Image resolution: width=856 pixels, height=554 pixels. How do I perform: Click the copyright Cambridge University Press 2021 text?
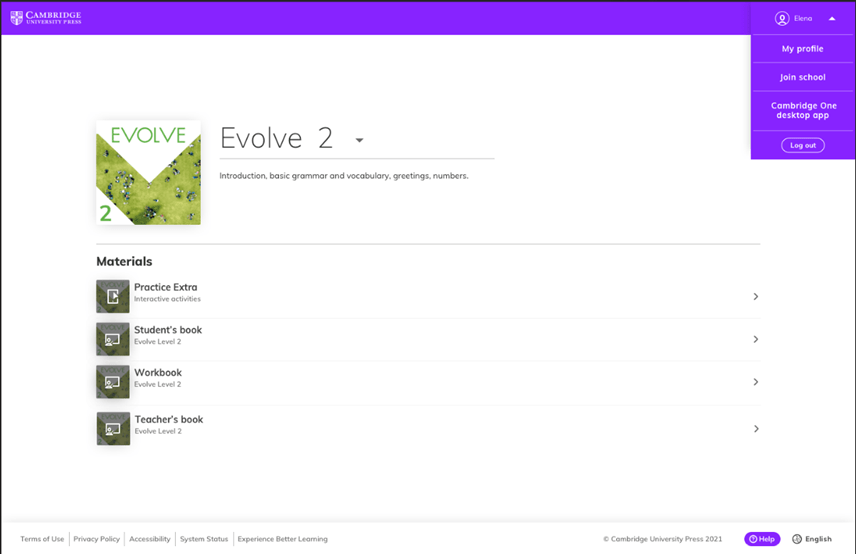663,539
